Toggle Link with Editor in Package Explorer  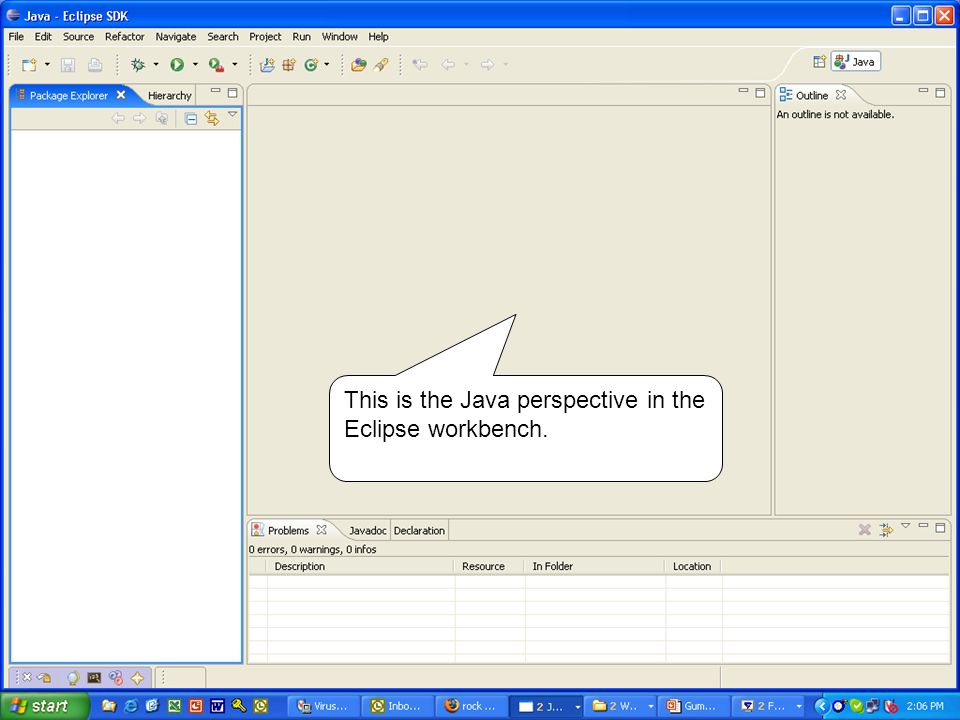[x=212, y=118]
